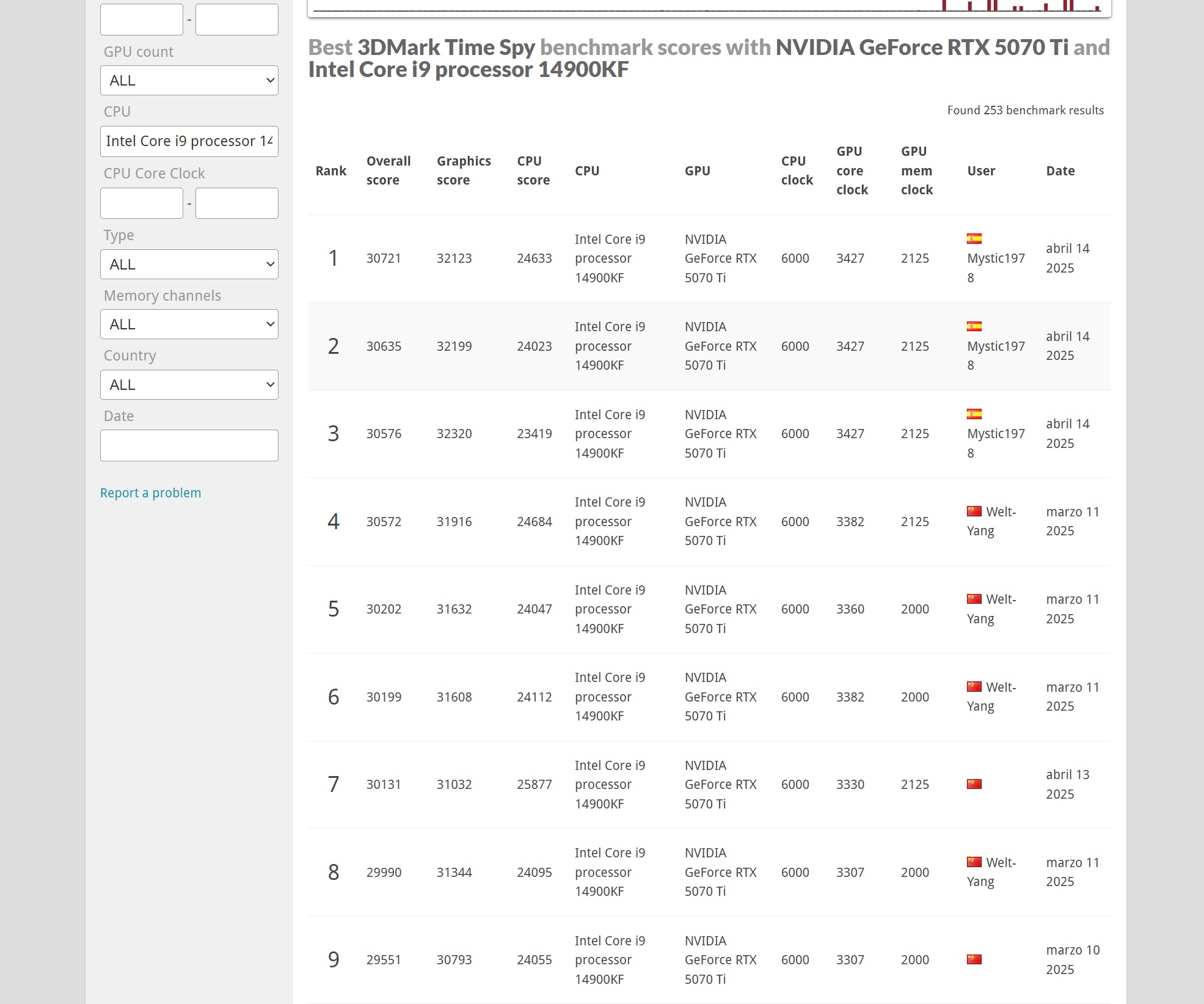Sort by CPU score column header
1204x1004 pixels.
[x=533, y=170]
